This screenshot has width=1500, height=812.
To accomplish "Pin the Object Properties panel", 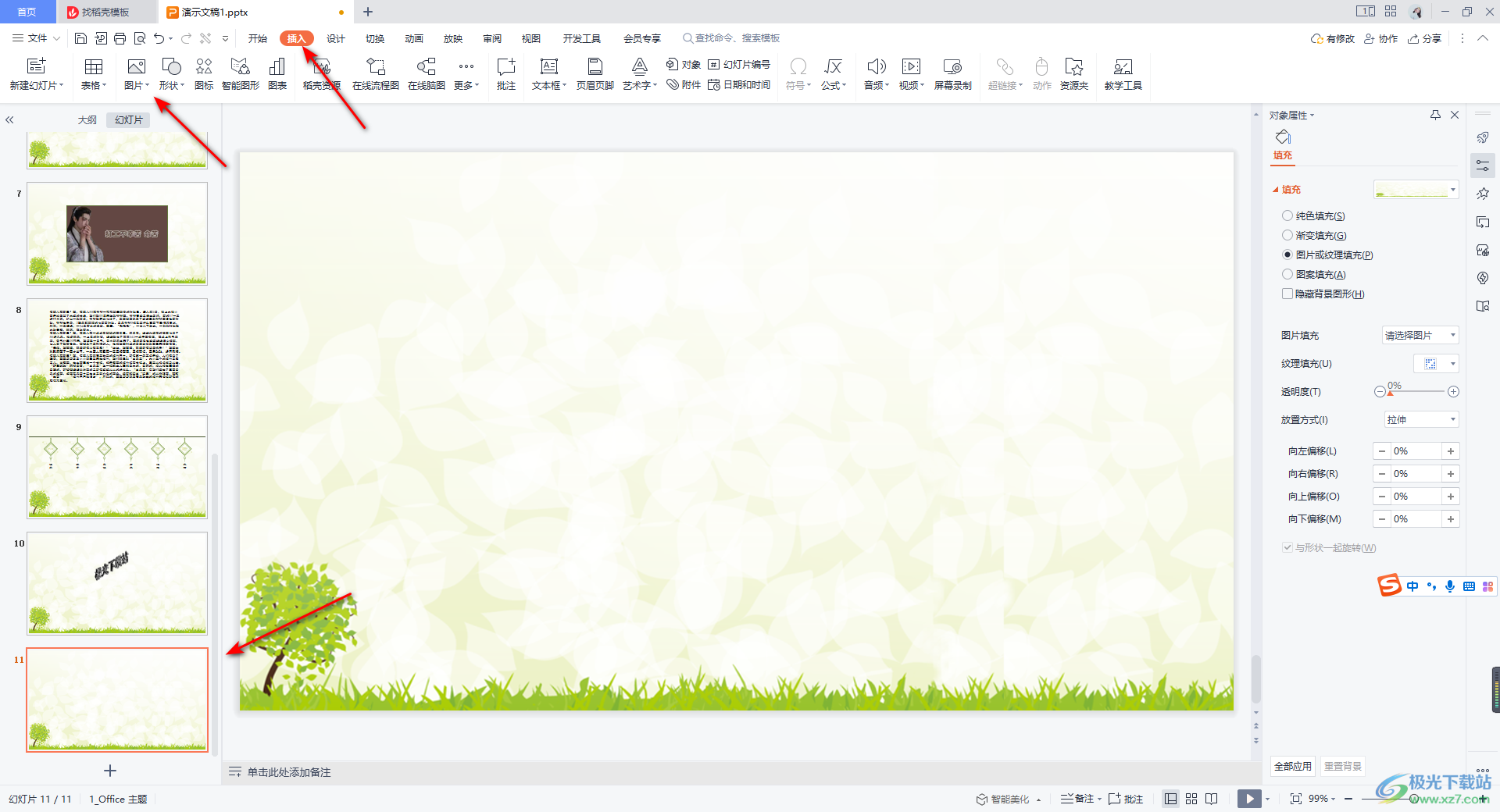I will point(1435,115).
